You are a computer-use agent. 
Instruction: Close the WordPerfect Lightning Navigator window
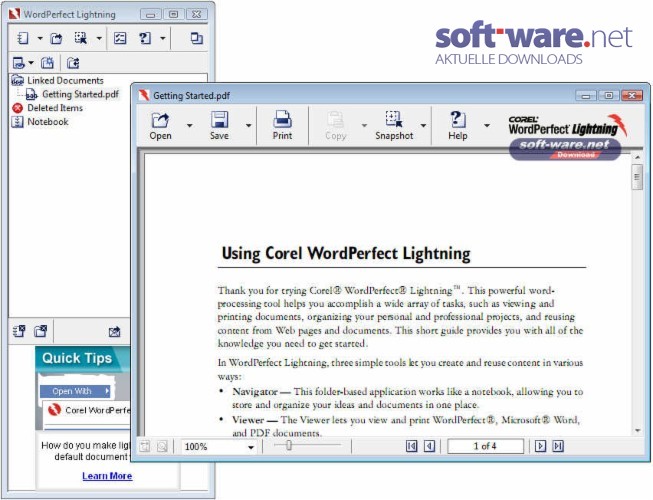click(197, 15)
